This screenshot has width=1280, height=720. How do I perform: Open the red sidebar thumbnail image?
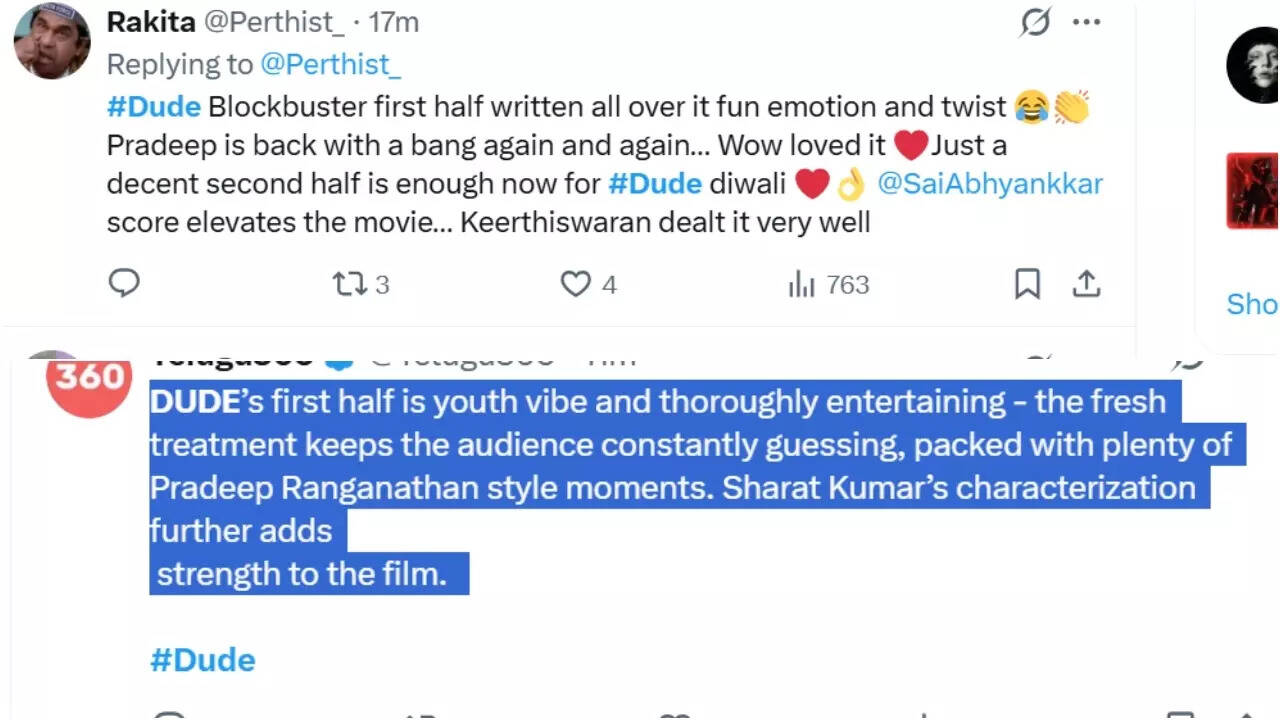coord(1253,190)
